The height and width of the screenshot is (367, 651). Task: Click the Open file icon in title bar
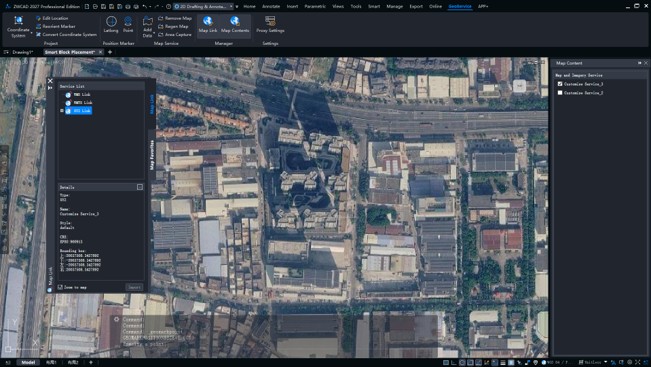tap(95, 6)
